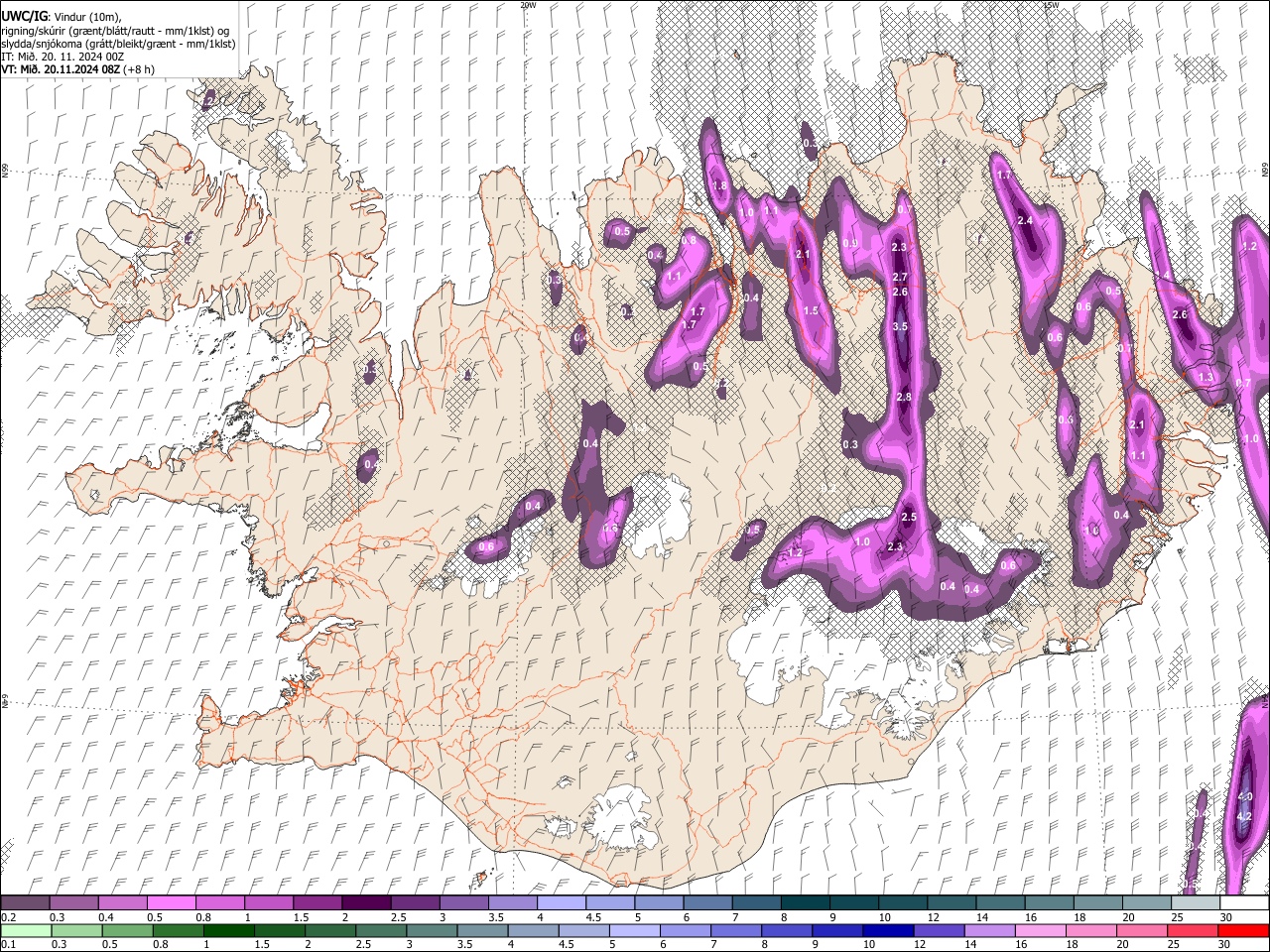
Task: Click the valid time text 'VT: Mið. 20.11.2024 08Z (+8 h)'
Action: tap(75, 69)
